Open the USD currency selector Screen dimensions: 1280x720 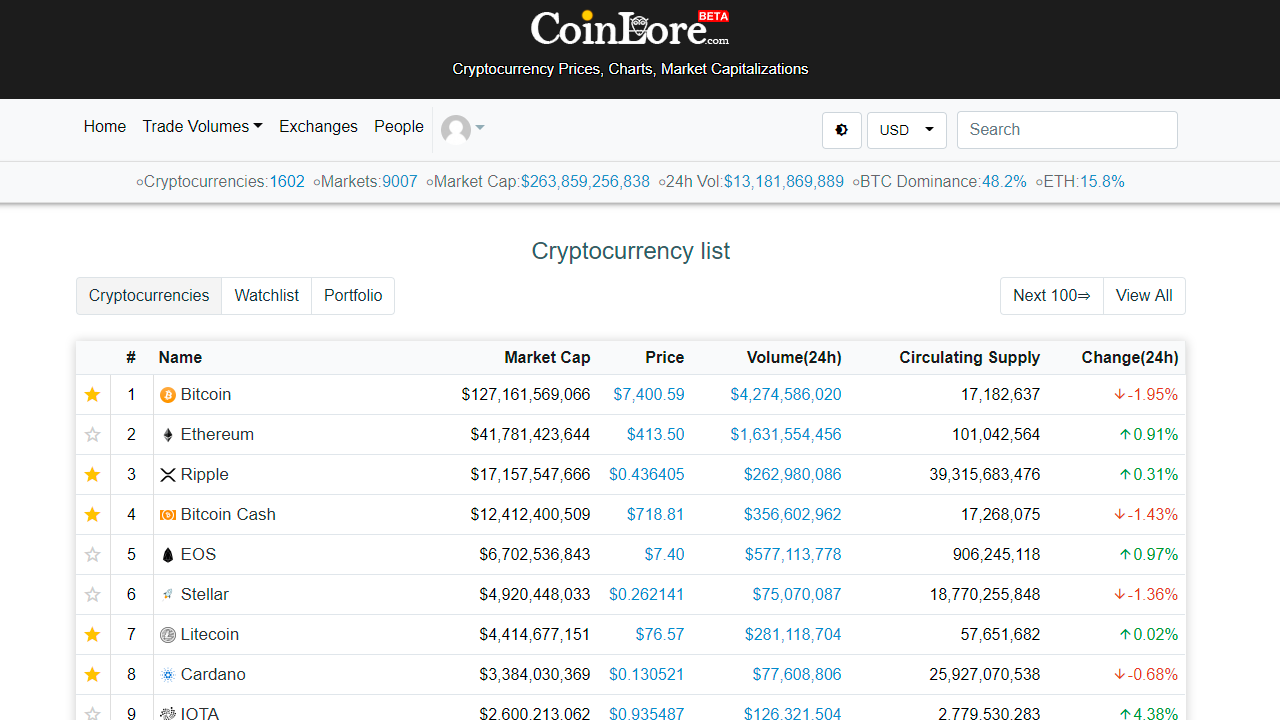point(907,130)
